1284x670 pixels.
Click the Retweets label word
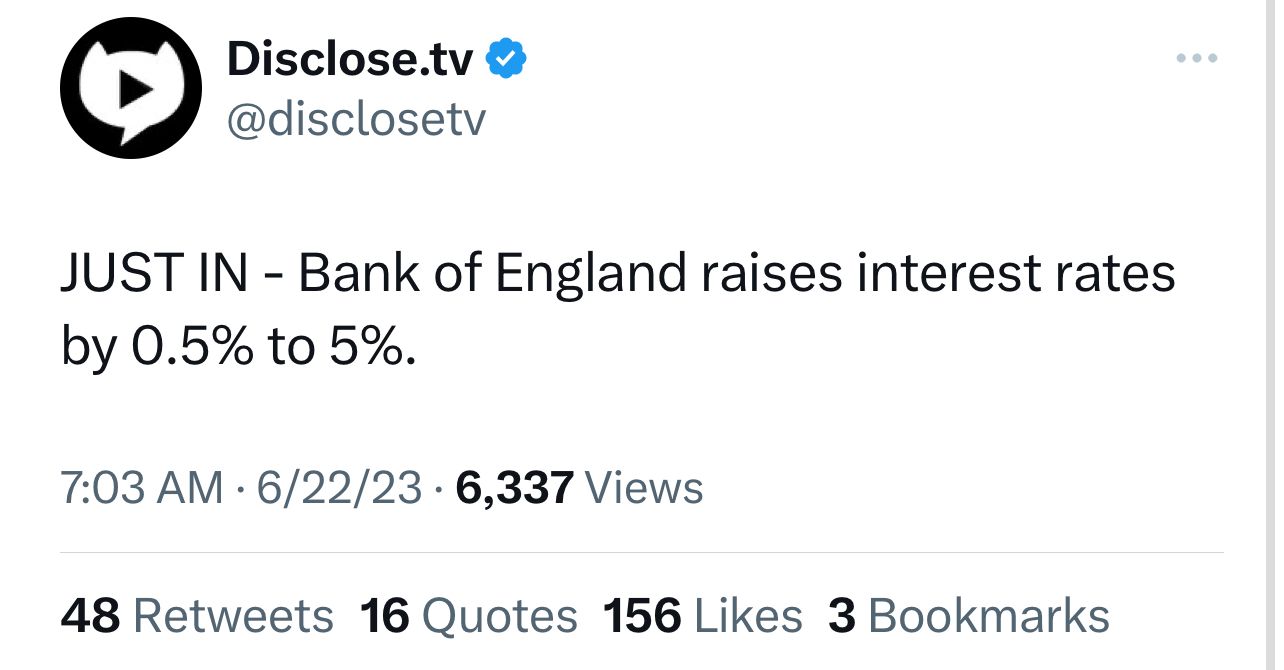click(233, 615)
